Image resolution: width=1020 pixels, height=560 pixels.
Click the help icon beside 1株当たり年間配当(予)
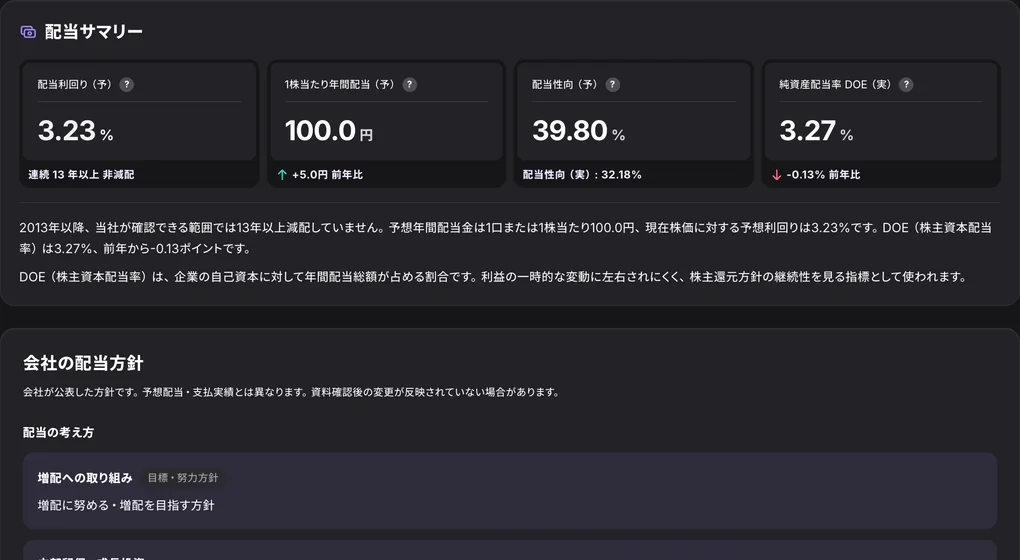[x=410, y=85]
